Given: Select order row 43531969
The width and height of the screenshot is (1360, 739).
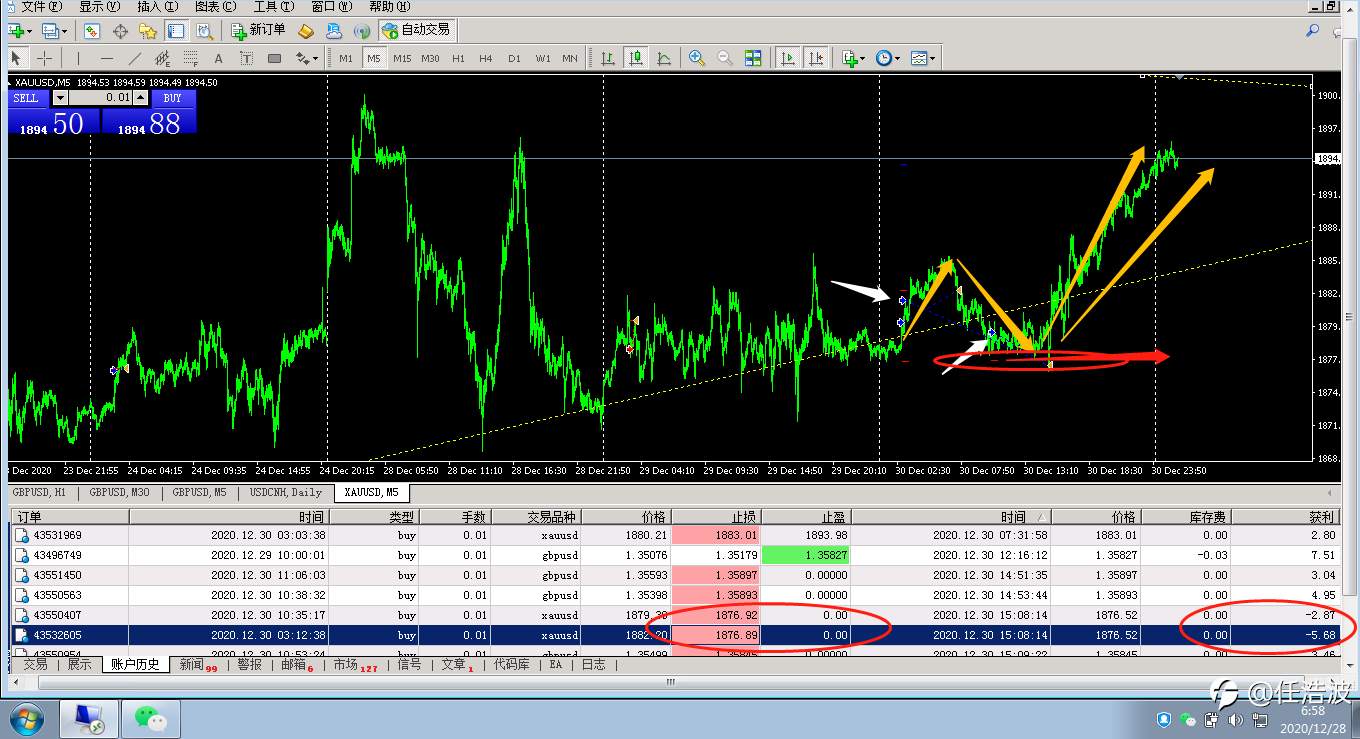Looking at the screenshot, I should pos(675,535).
